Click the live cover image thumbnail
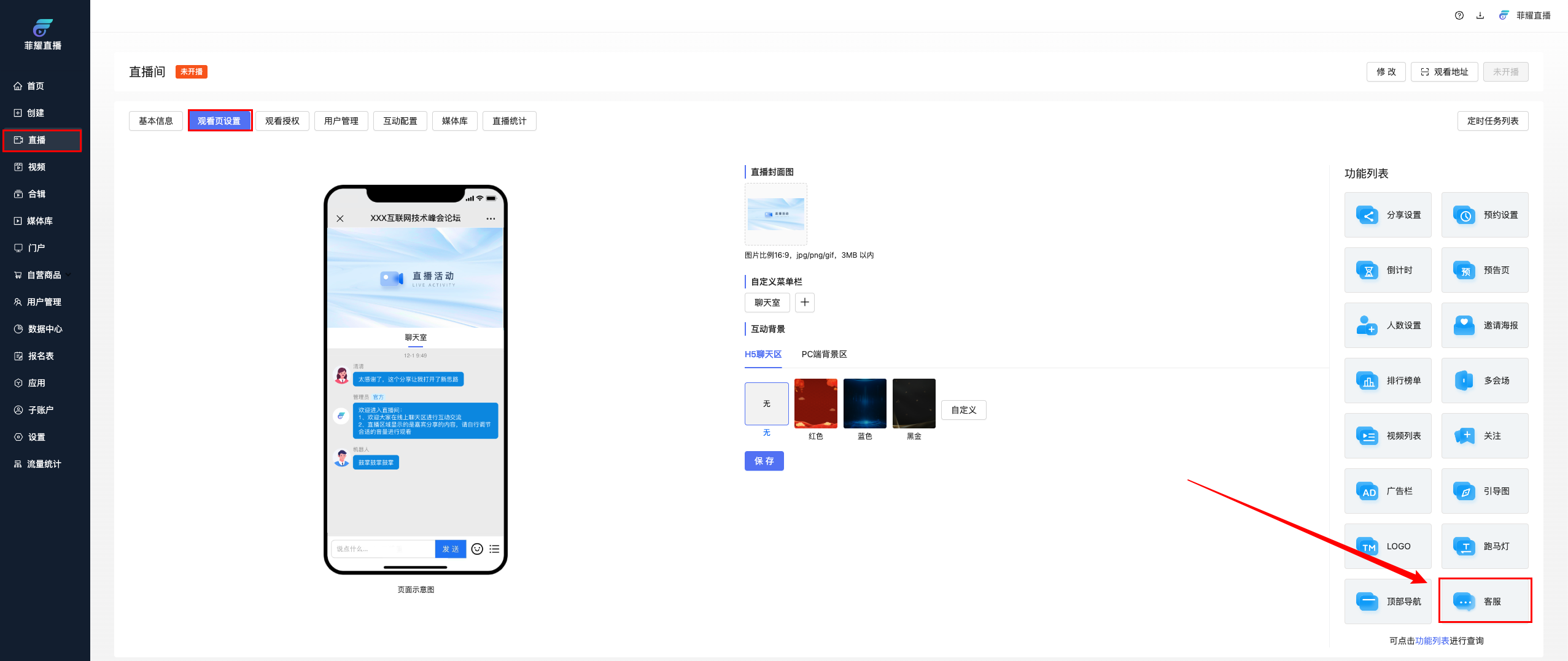Screen dimensions: 1568x661 click(x=775, y=214)
